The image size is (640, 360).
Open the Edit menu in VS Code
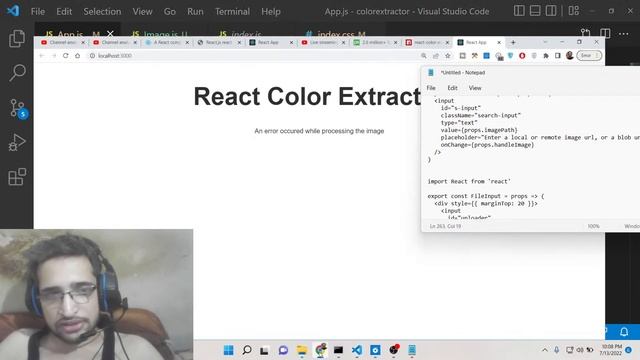(x=64, y=11)
